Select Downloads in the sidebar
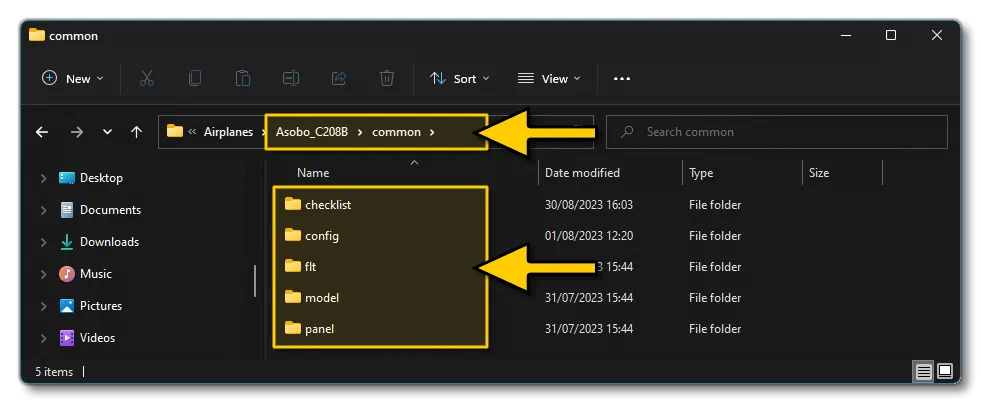The width and height of the screenshot is (981, 404). 99,242
